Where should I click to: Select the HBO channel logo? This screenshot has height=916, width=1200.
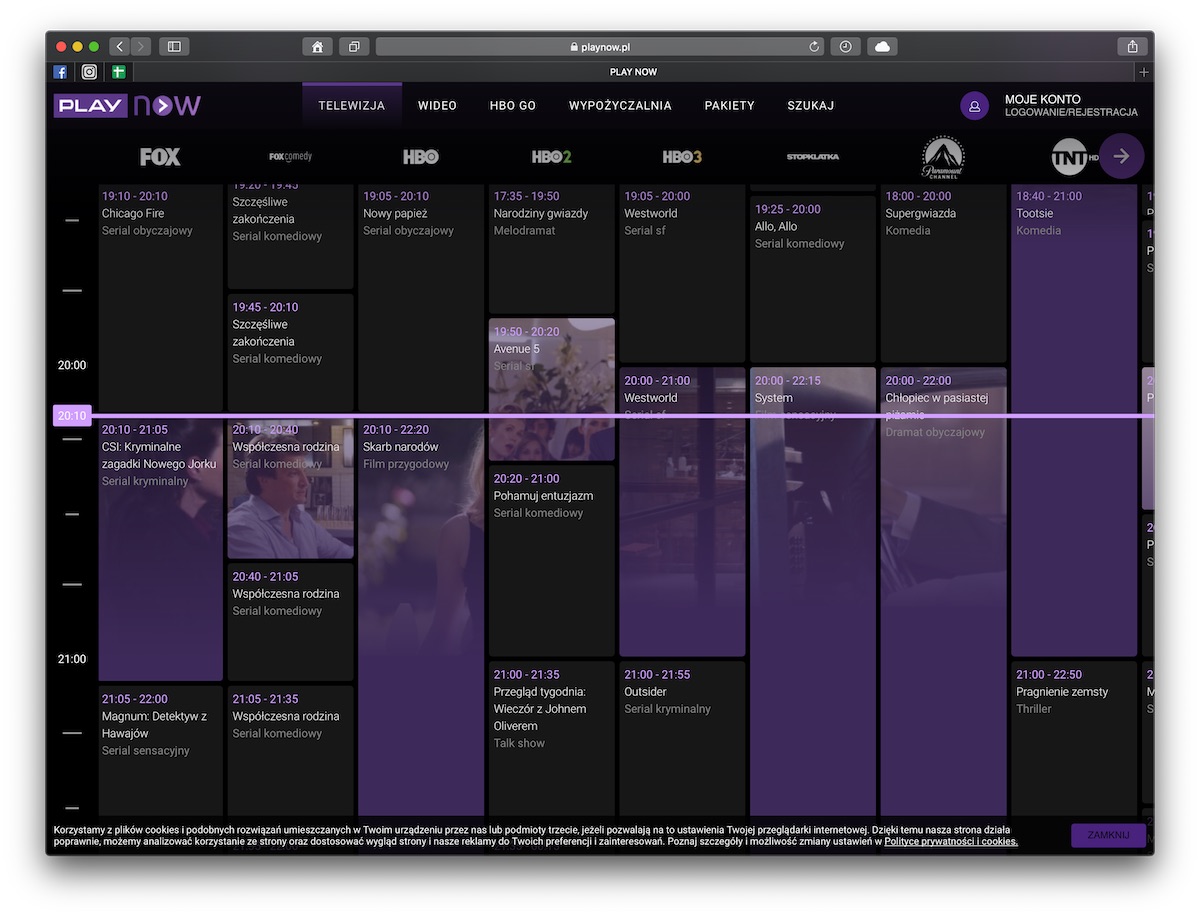click(x=421, y=157)
